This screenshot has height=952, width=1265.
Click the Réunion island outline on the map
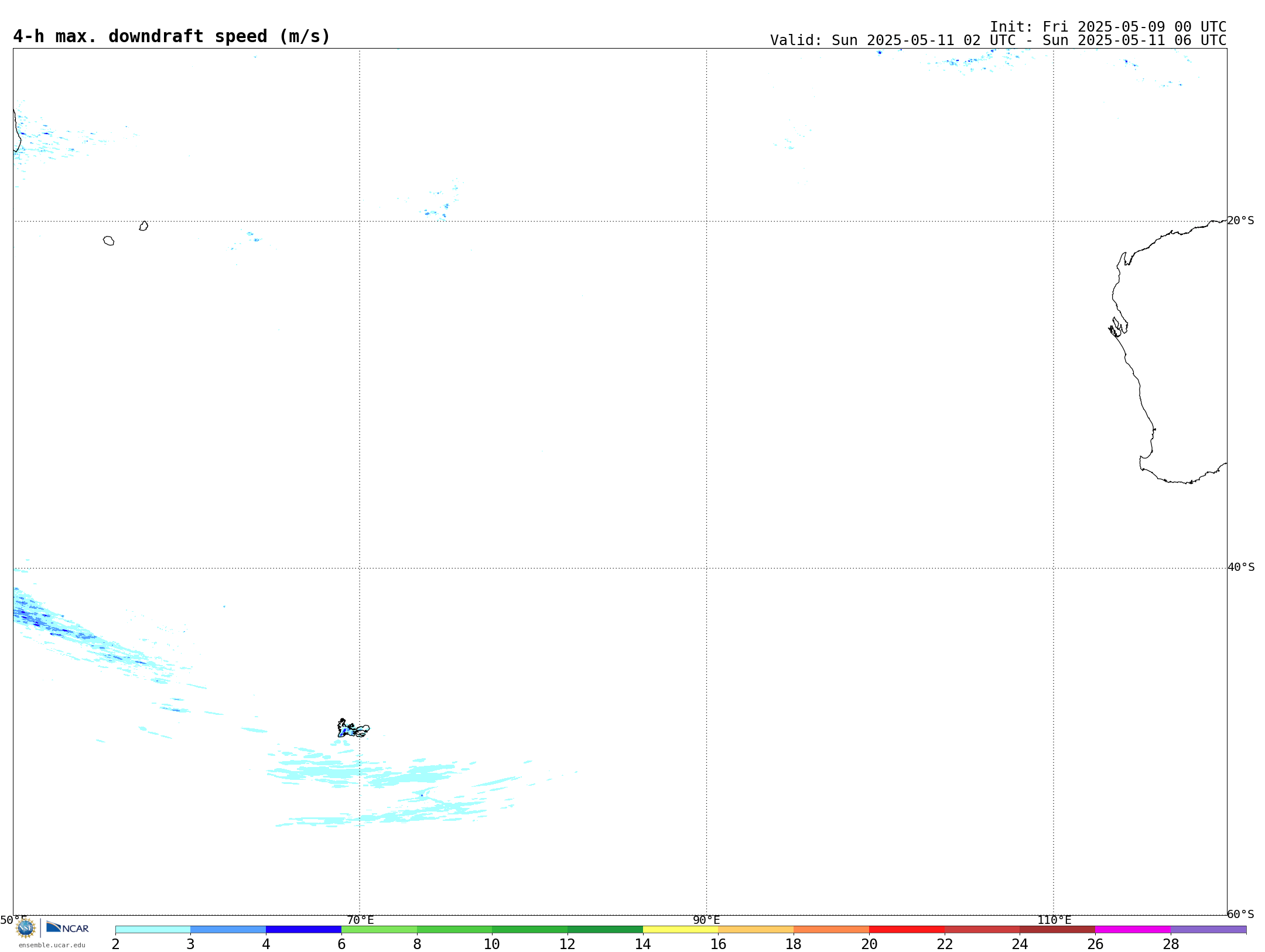click(x=108, y=241)
